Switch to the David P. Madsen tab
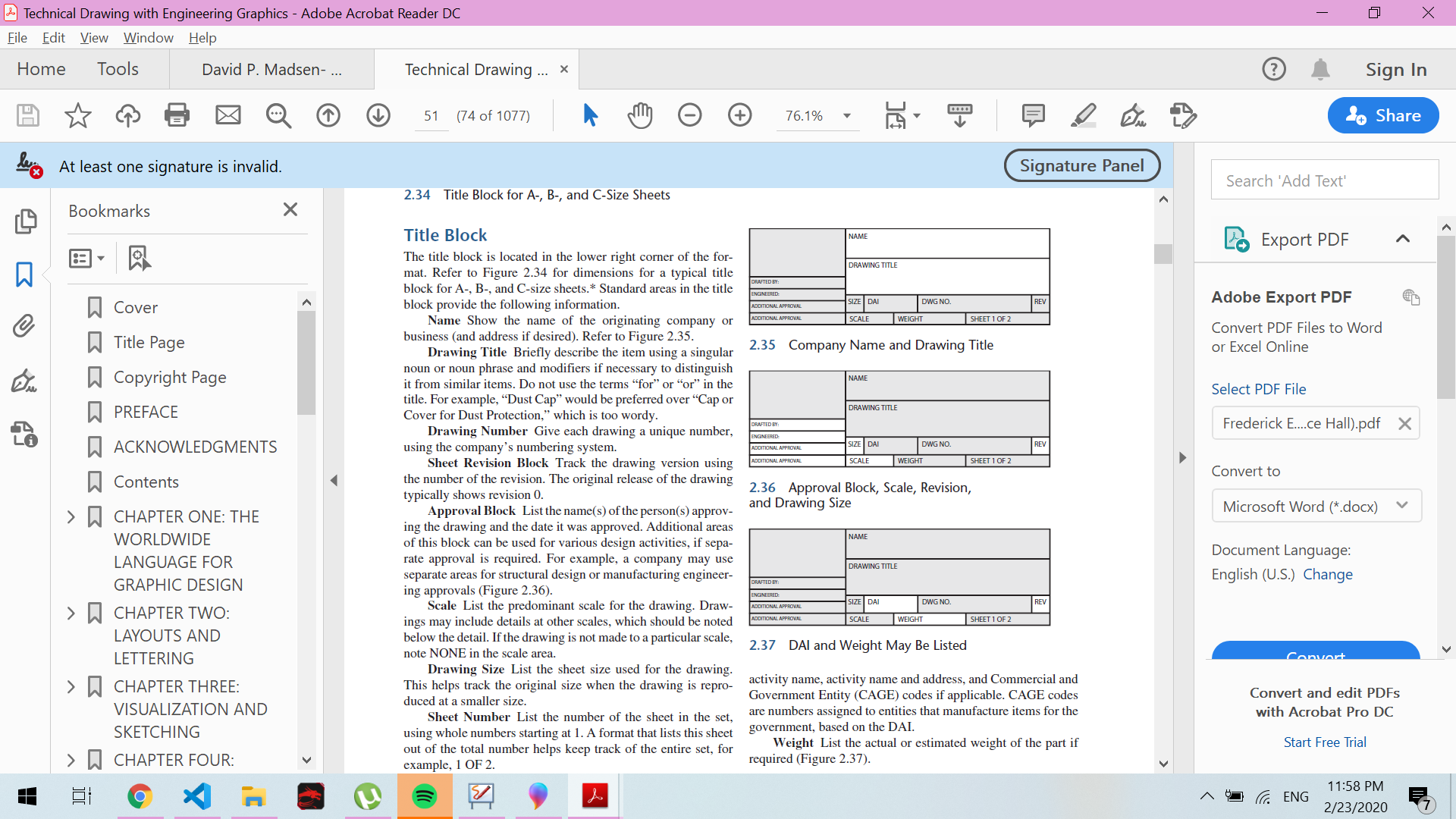The image size is (1456, 819). point(271,70)
